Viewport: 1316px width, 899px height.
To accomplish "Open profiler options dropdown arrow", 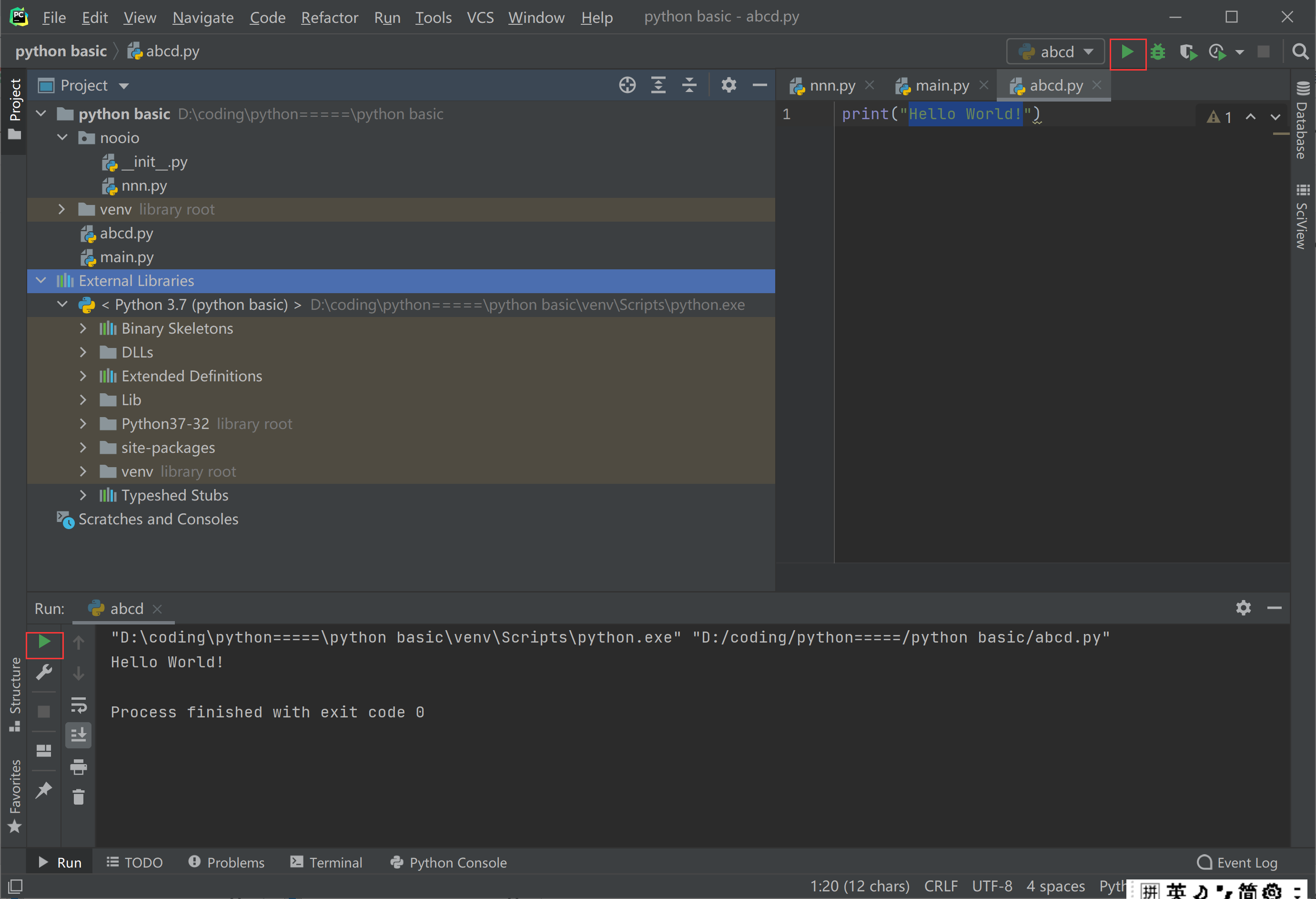I will point(1240,52).
